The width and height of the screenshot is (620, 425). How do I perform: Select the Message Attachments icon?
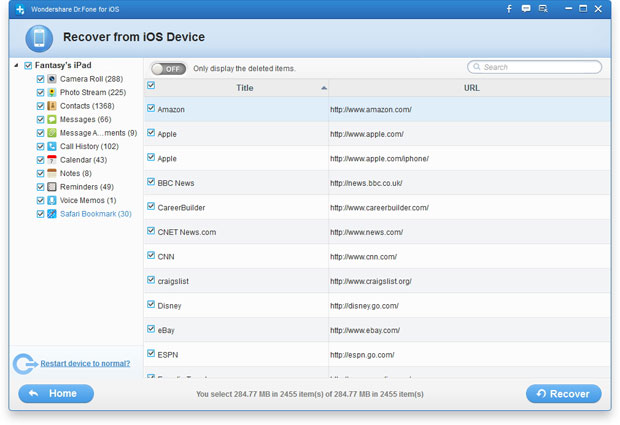(x=52, y=133)
